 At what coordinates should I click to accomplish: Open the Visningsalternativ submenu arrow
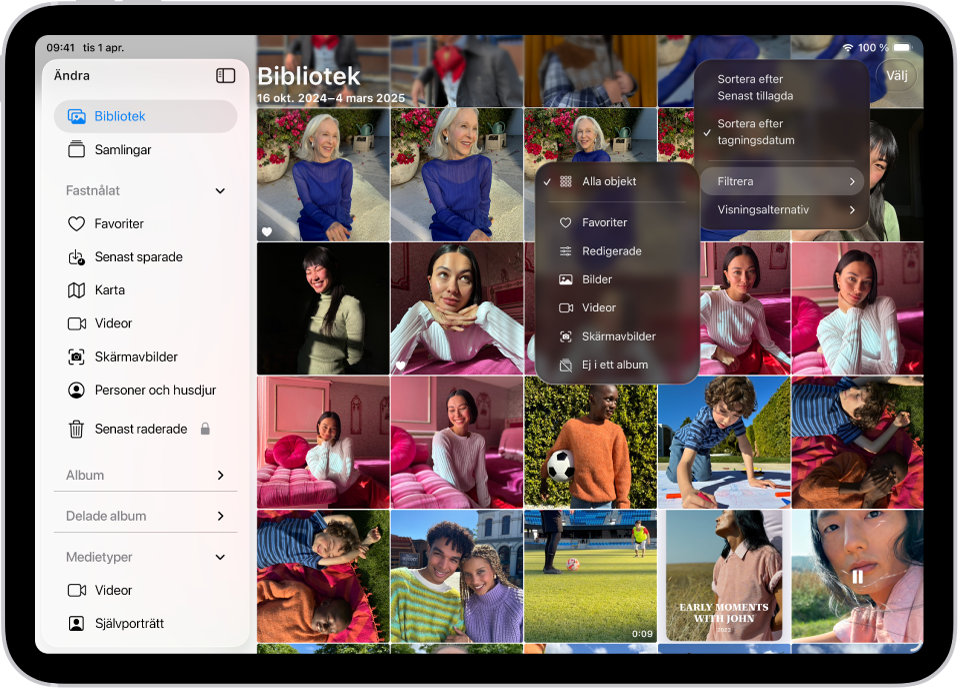point(852,209)
